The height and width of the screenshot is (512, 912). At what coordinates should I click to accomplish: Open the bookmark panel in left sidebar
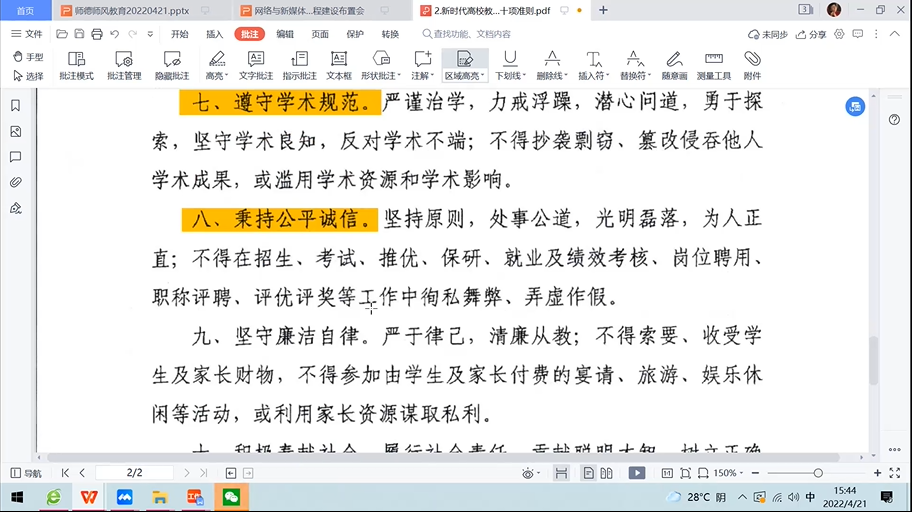click(15, 106)
